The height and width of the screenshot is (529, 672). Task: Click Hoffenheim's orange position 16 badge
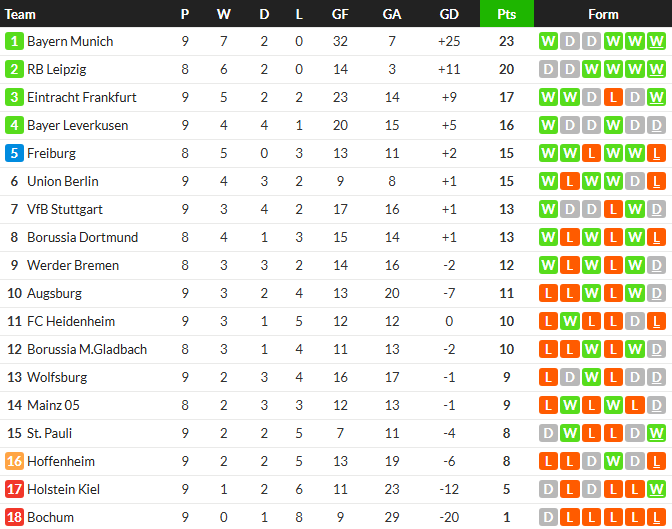pos(14,461)
